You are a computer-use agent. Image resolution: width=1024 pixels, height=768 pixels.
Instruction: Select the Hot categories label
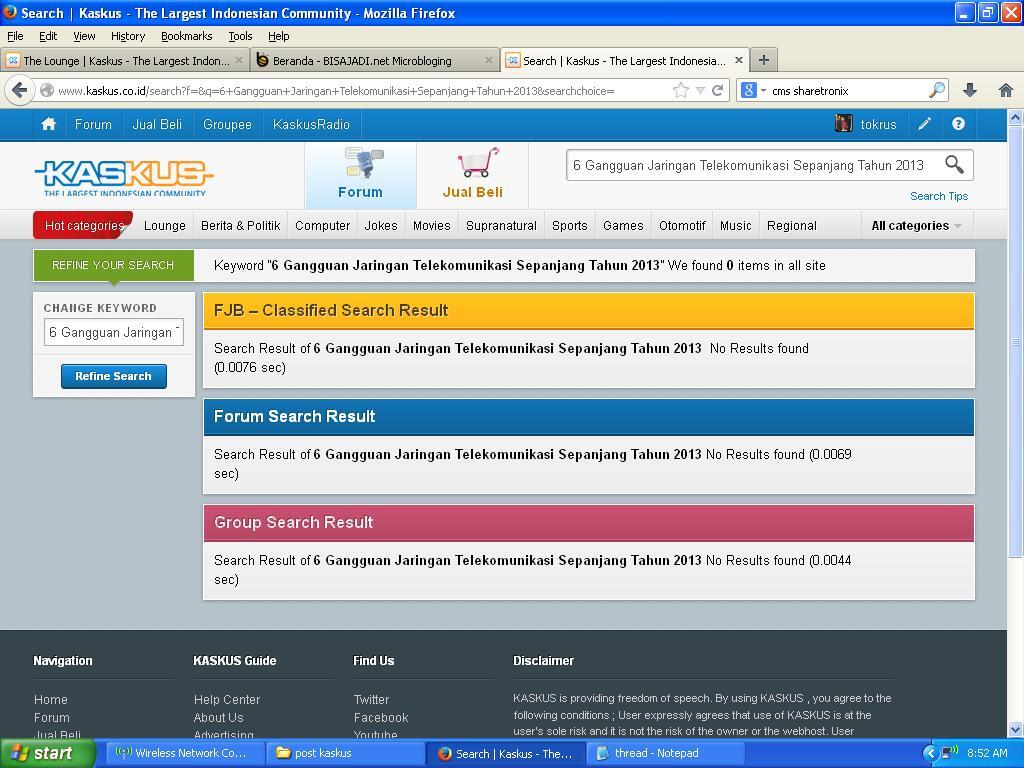[84, 225]
